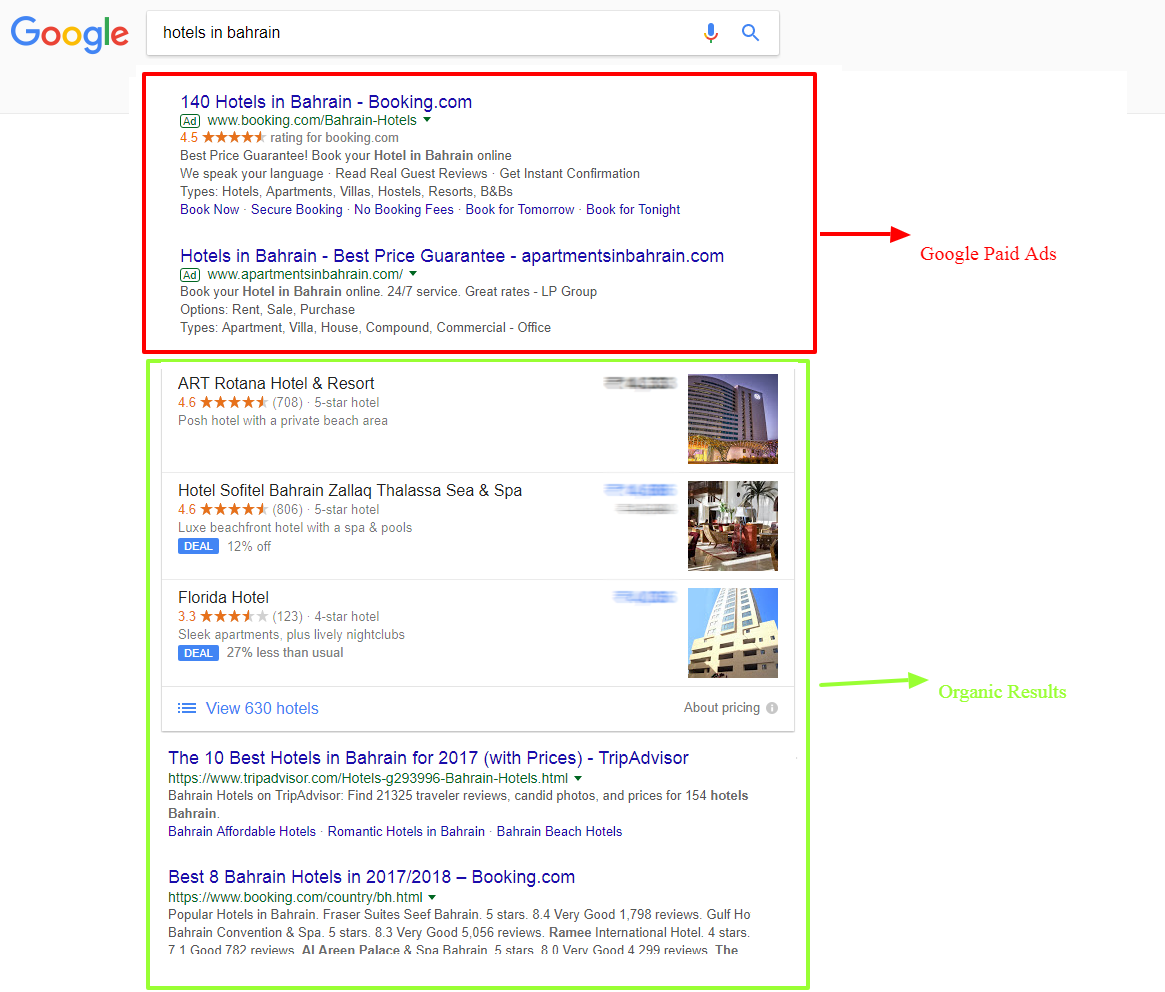Image resolution: width=1165 pixels, height=992 pixels.
Task: Click the Bahrain Beach Hotels sitelink
Action: [559, 831]
